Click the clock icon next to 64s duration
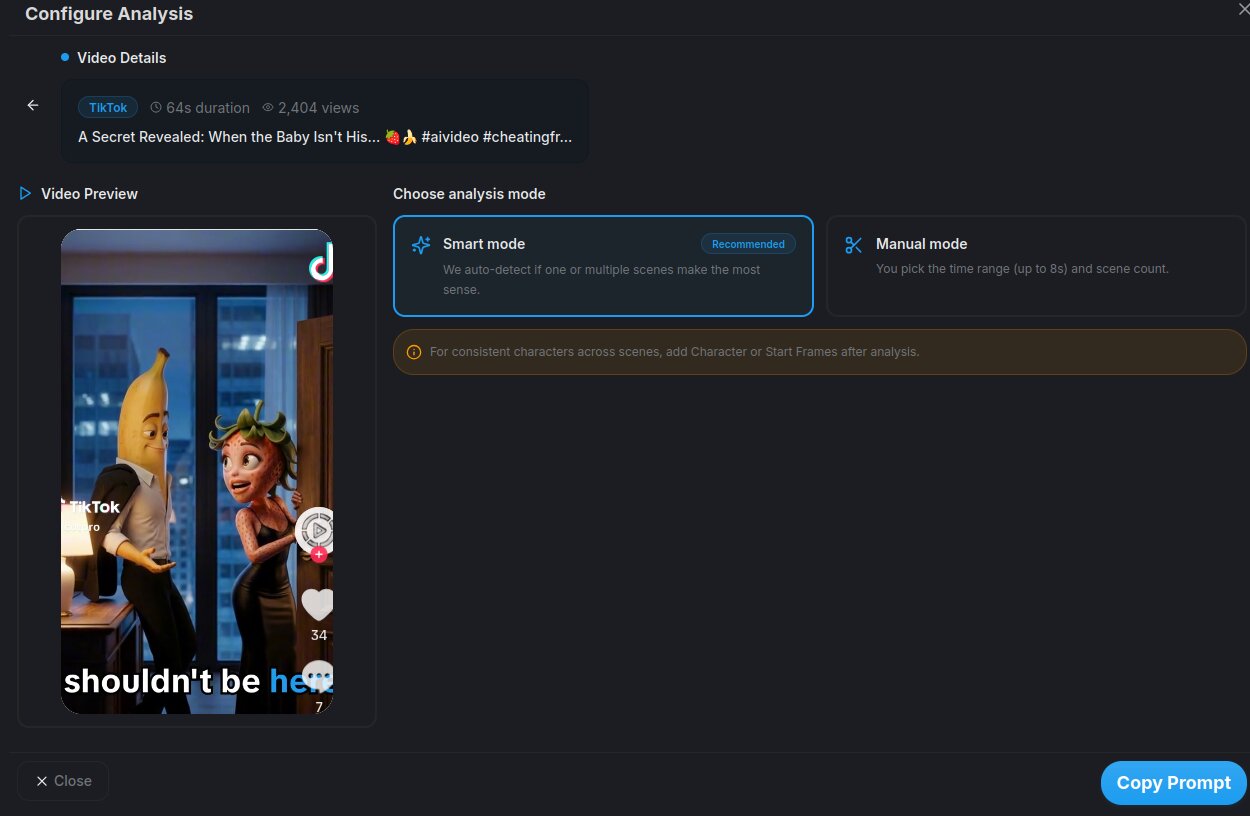This screenshot has height=816, width=1250. click(156, 107)
